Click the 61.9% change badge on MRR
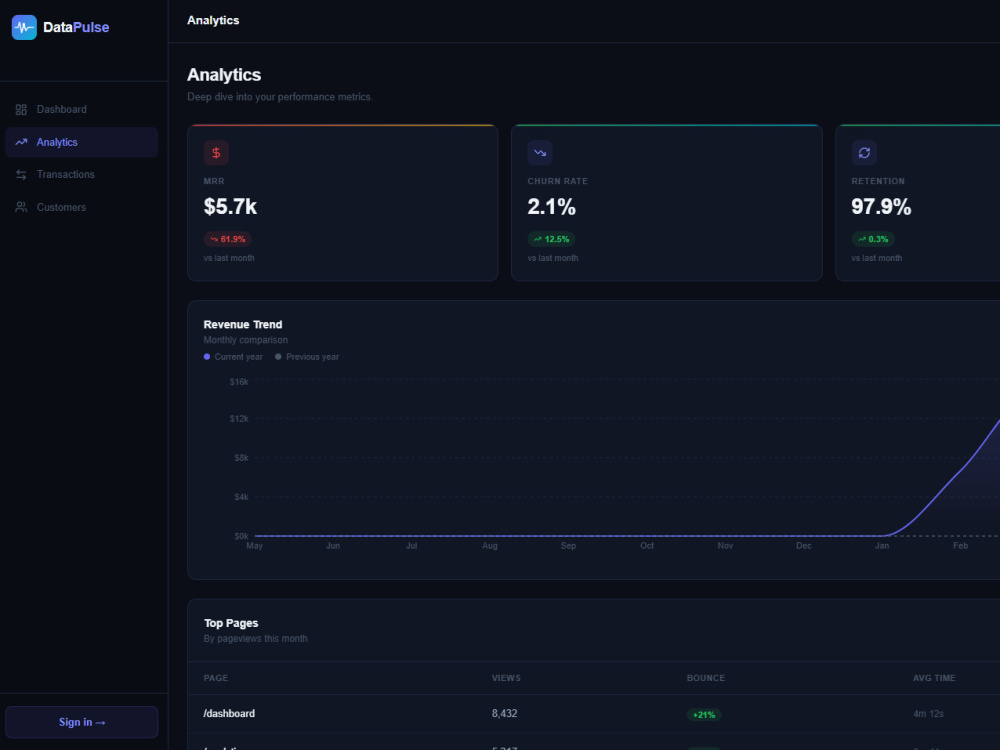 click(228, 239)
